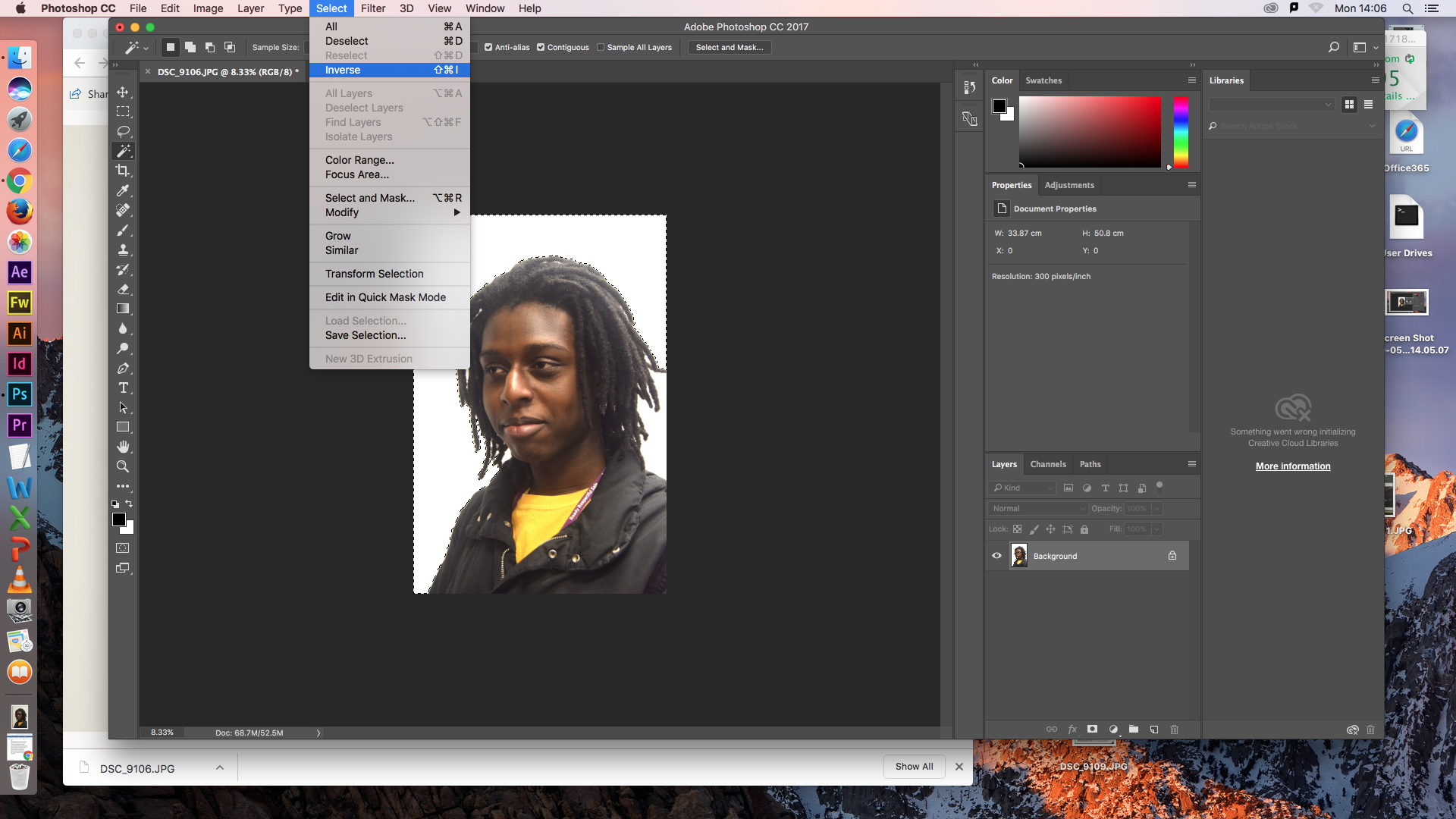Enable Sample All Layers checkbox
Image resolution: width=1456 pixels, height=819 pixels.
(601, 47)
